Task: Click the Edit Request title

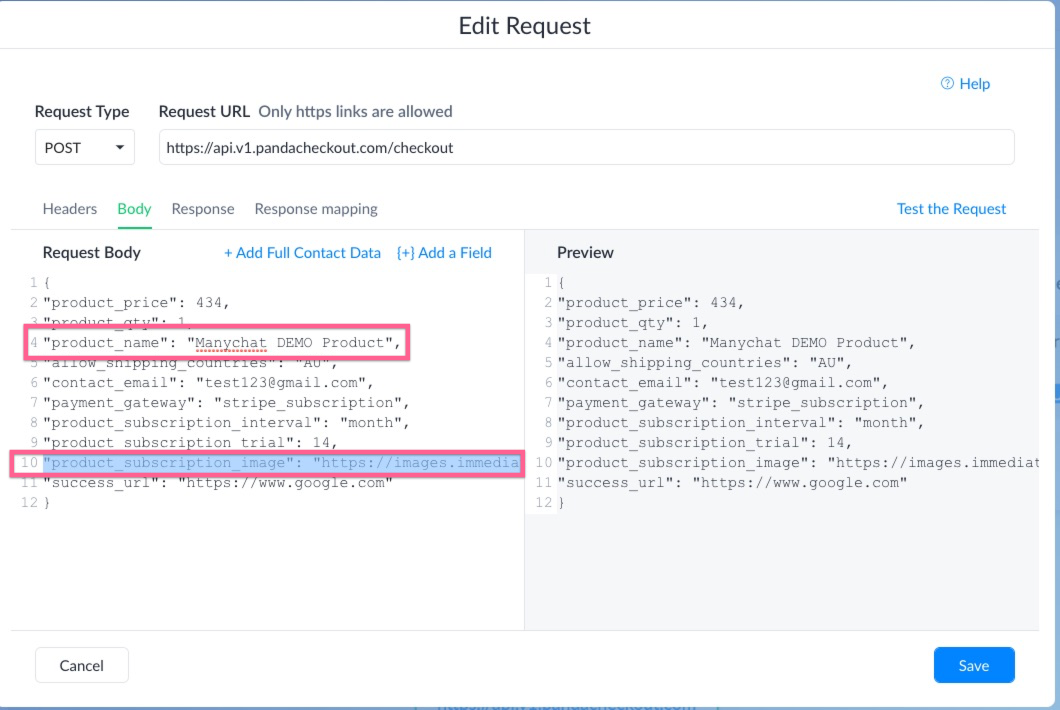Action: tap(525, 26)
